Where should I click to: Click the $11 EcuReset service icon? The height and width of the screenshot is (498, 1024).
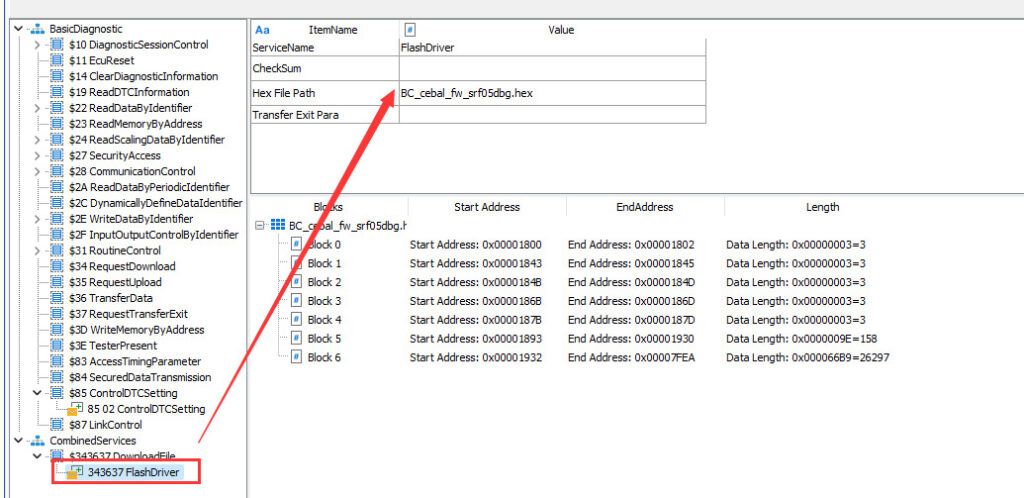(57, 60)
